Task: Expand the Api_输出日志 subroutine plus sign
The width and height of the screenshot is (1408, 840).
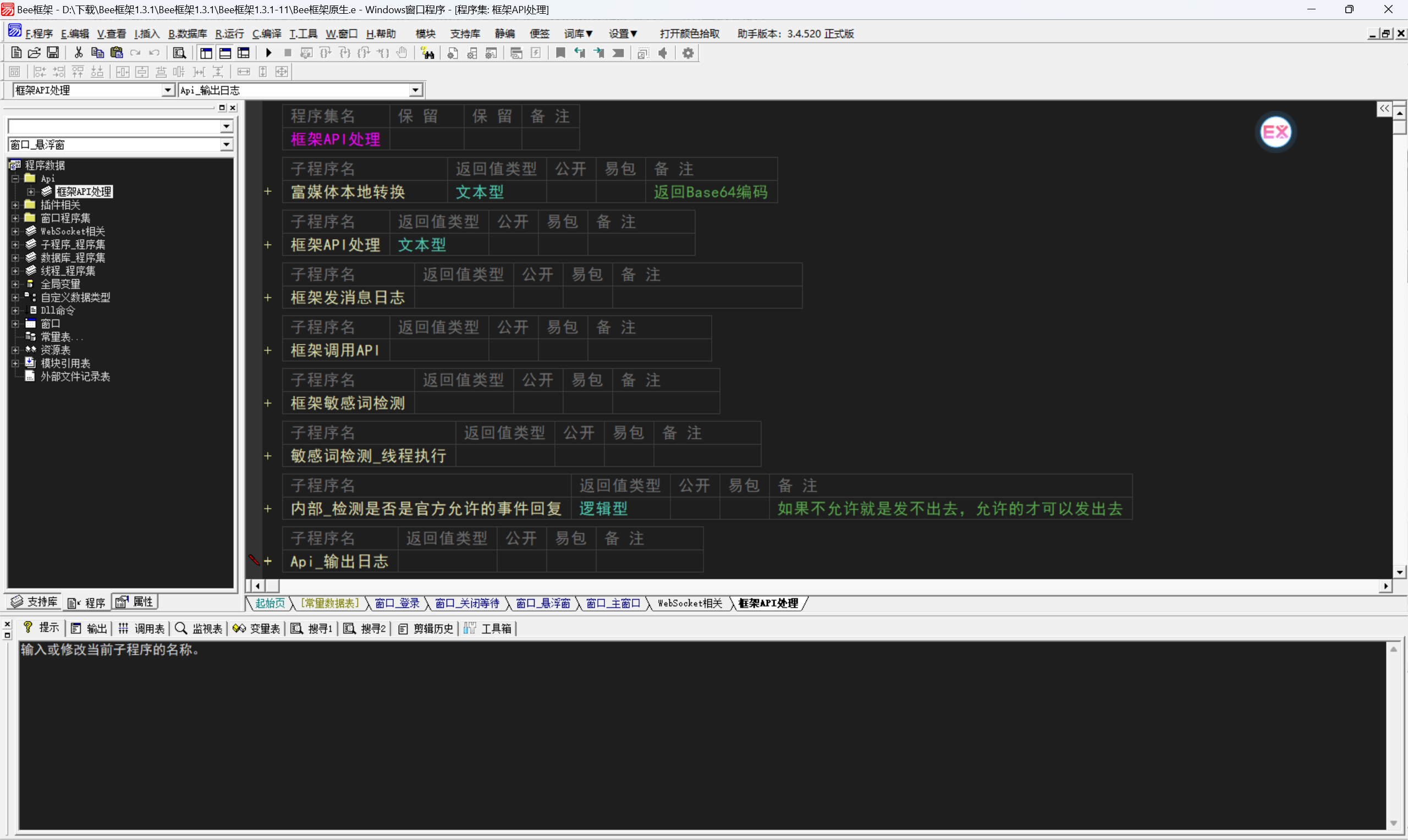Action: point(268,561)
